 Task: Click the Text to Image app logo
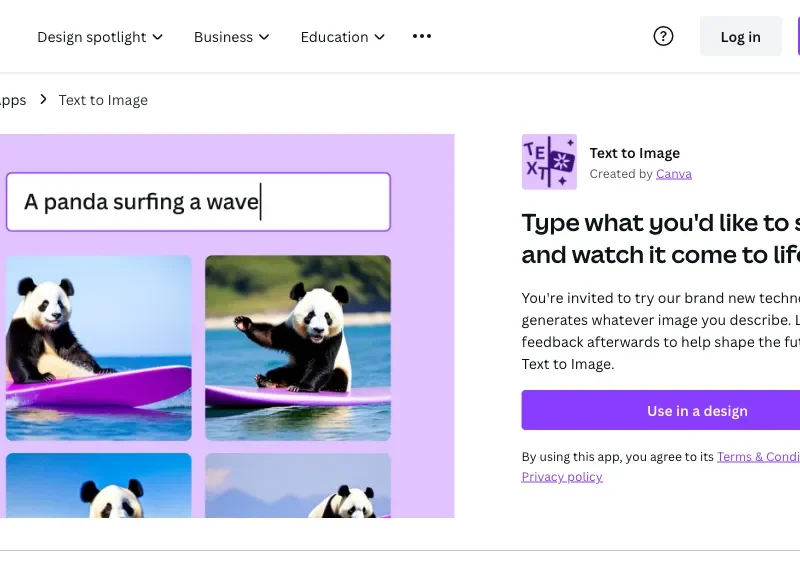pos(549,162)
